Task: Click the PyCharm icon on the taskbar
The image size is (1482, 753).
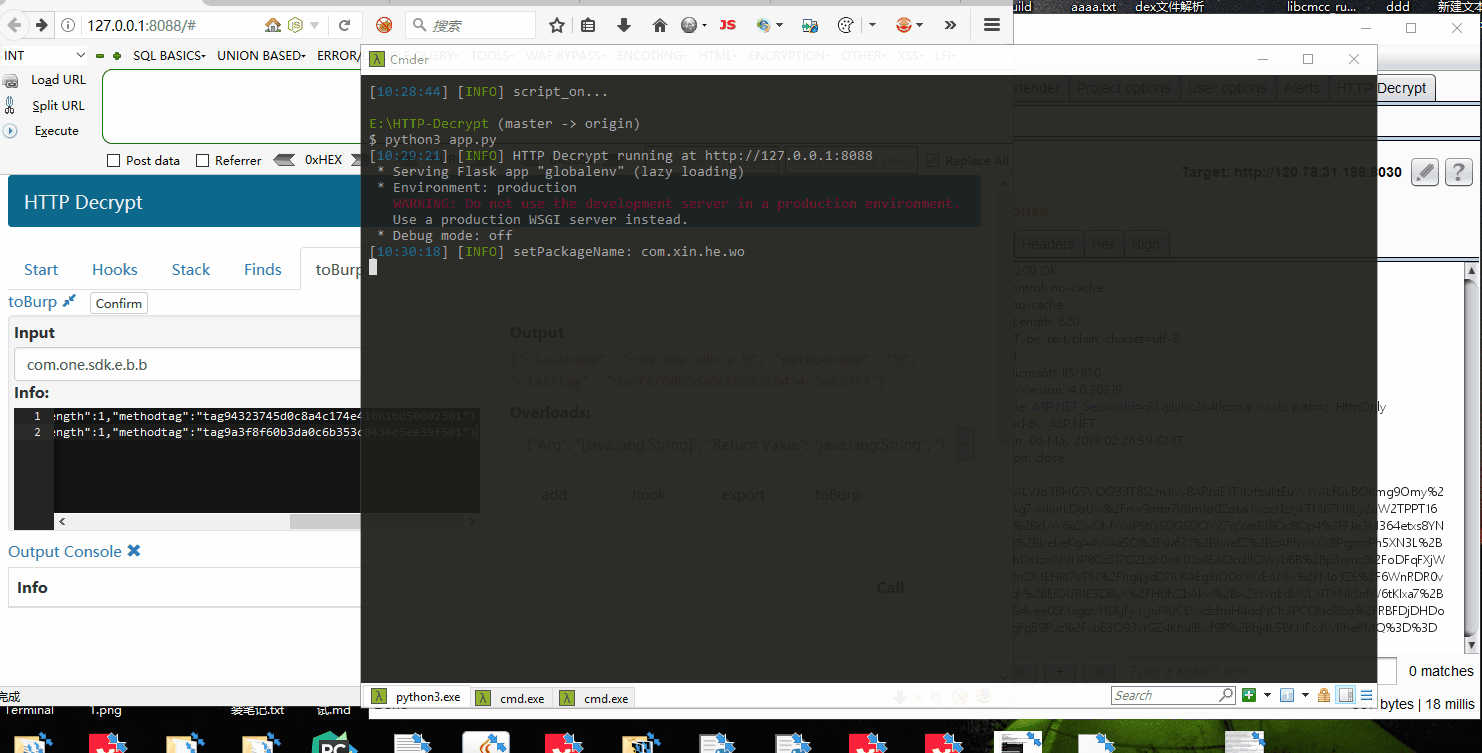Action: click(x=335, y=742)
